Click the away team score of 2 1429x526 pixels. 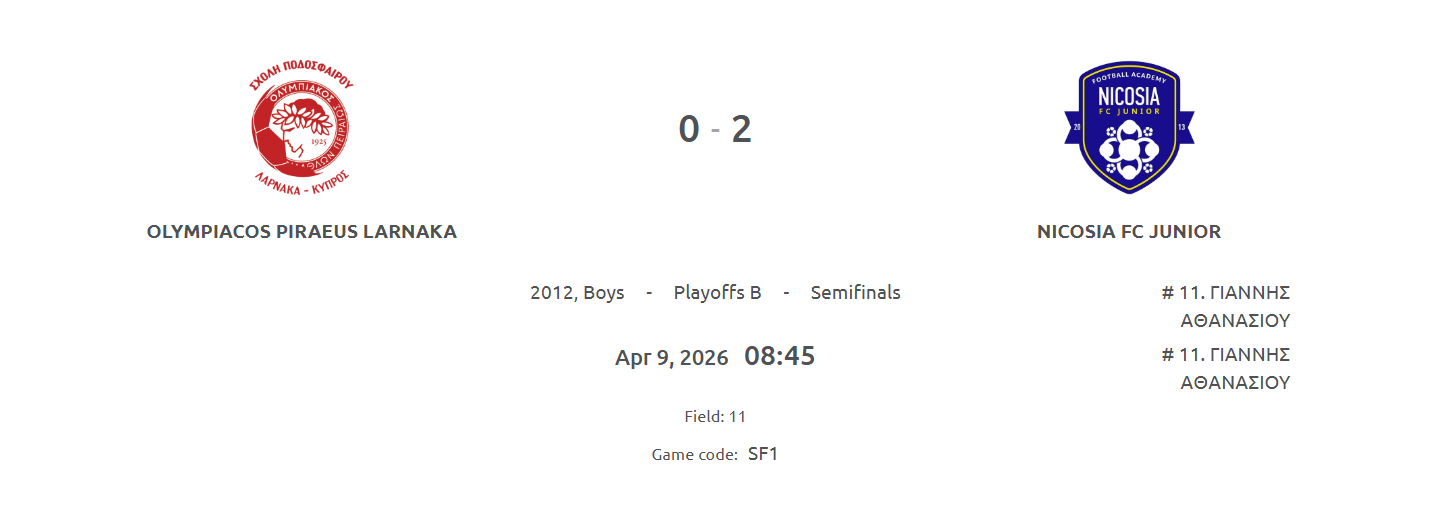click(741, 130)
